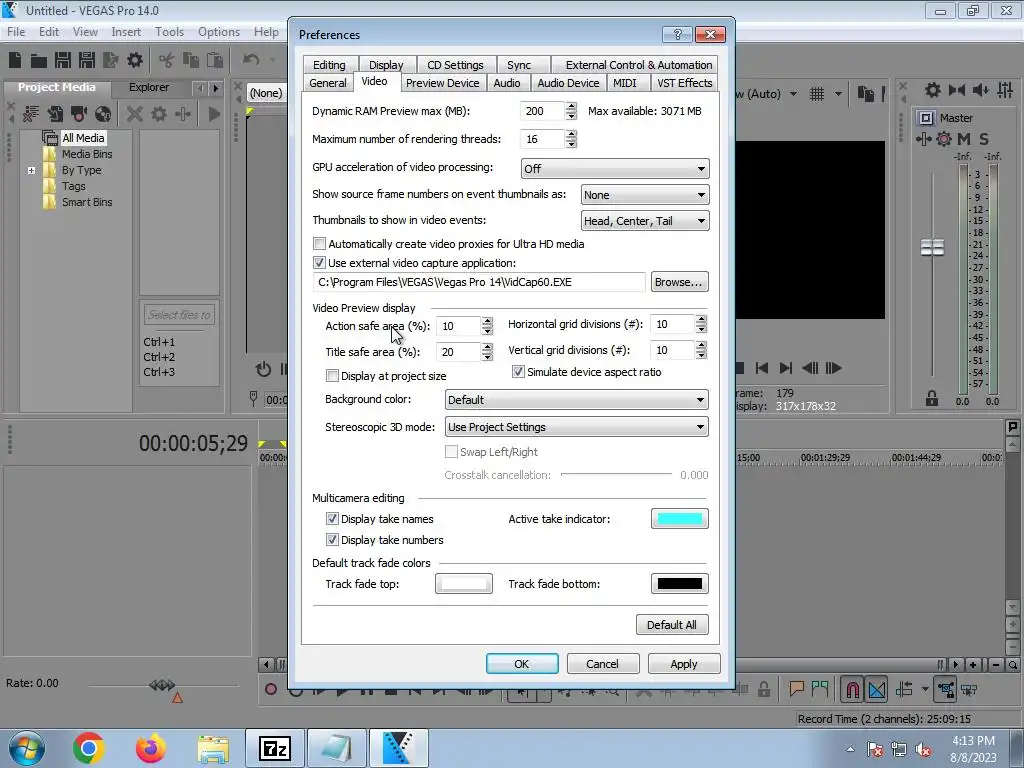
Task: Click the Master FX gear icon
Action: click(x=944, y=138)
